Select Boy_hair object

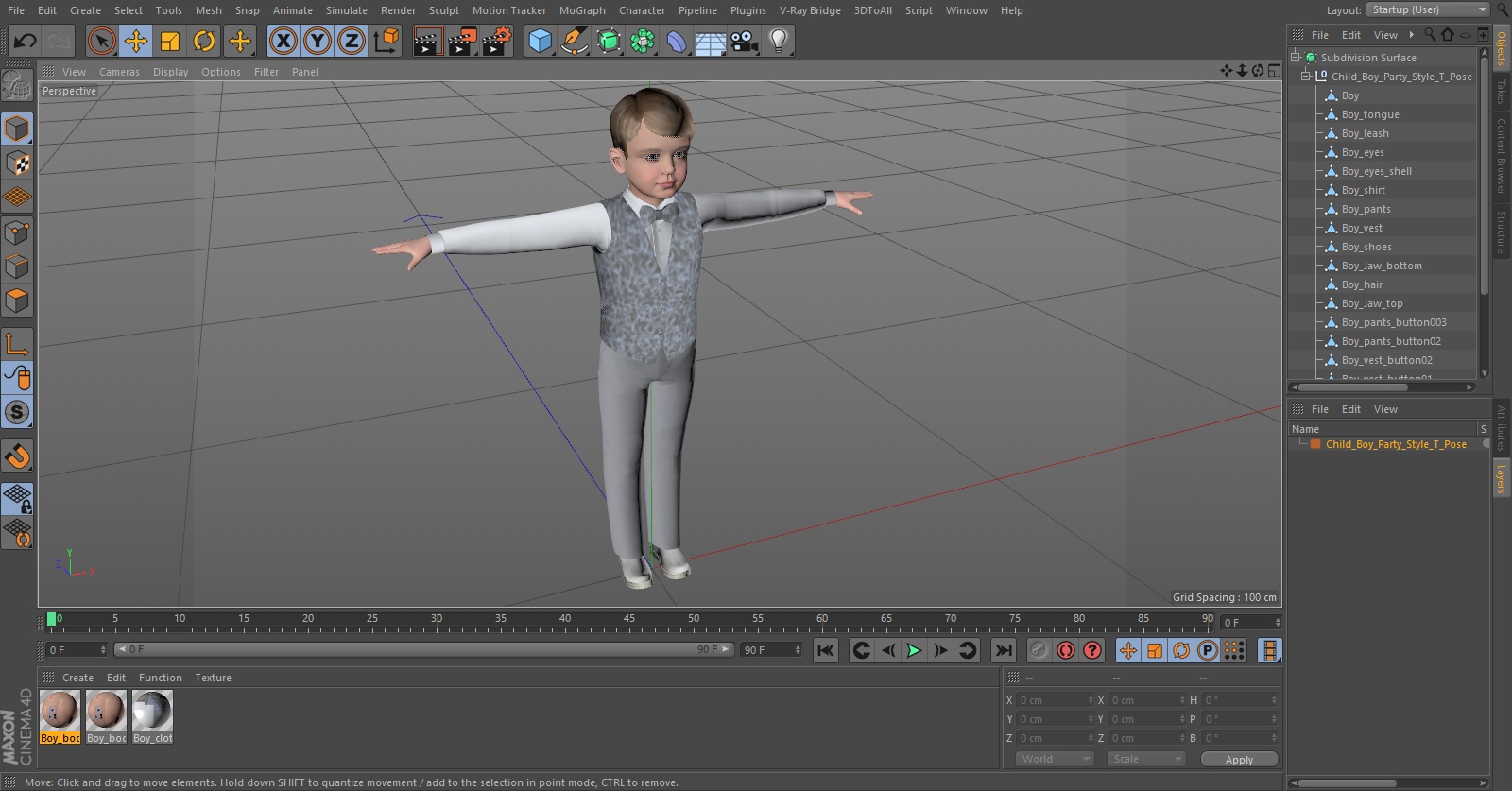tap(1362, 284)
